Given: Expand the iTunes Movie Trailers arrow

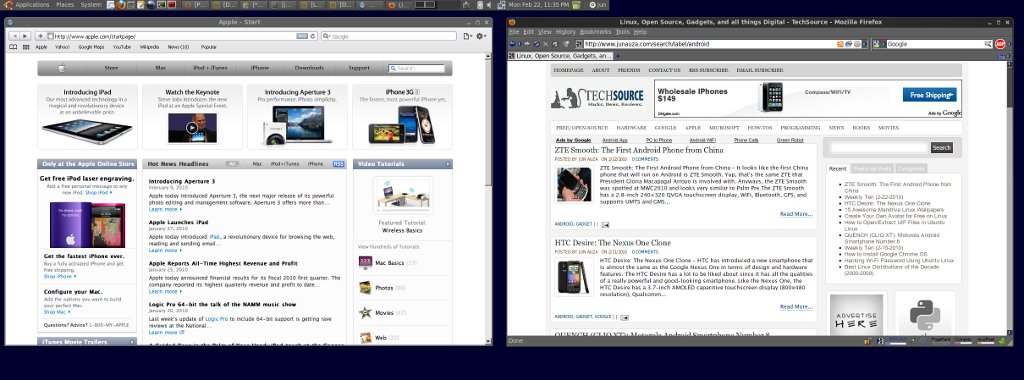Looking at the screenshot, I should (x=132, y=341).
